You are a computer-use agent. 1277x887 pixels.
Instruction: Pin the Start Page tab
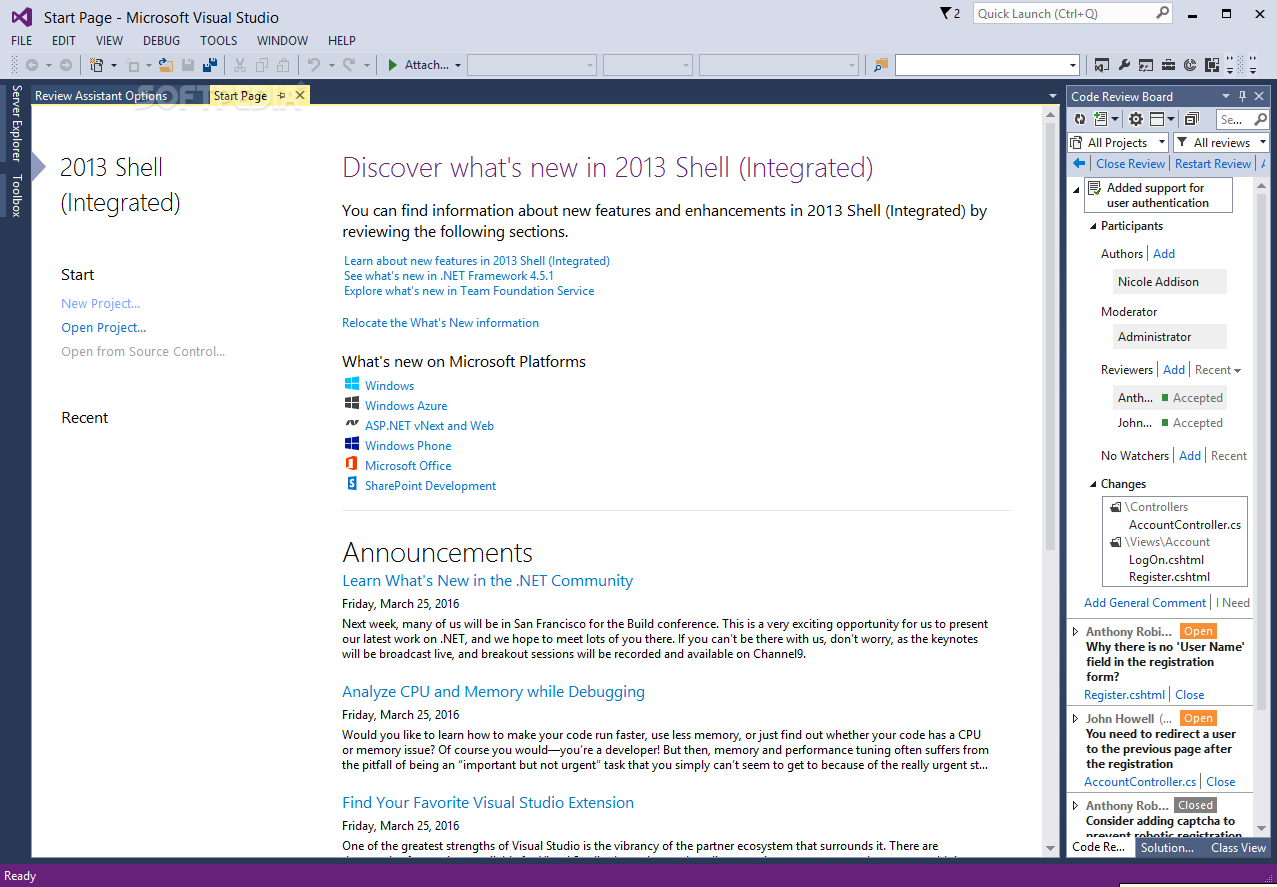click(x=281, y=96)
